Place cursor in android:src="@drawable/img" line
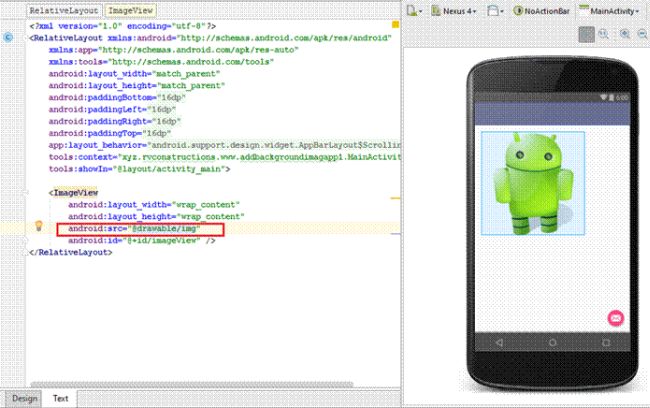The image size is (650, 408). pos(134,228)
